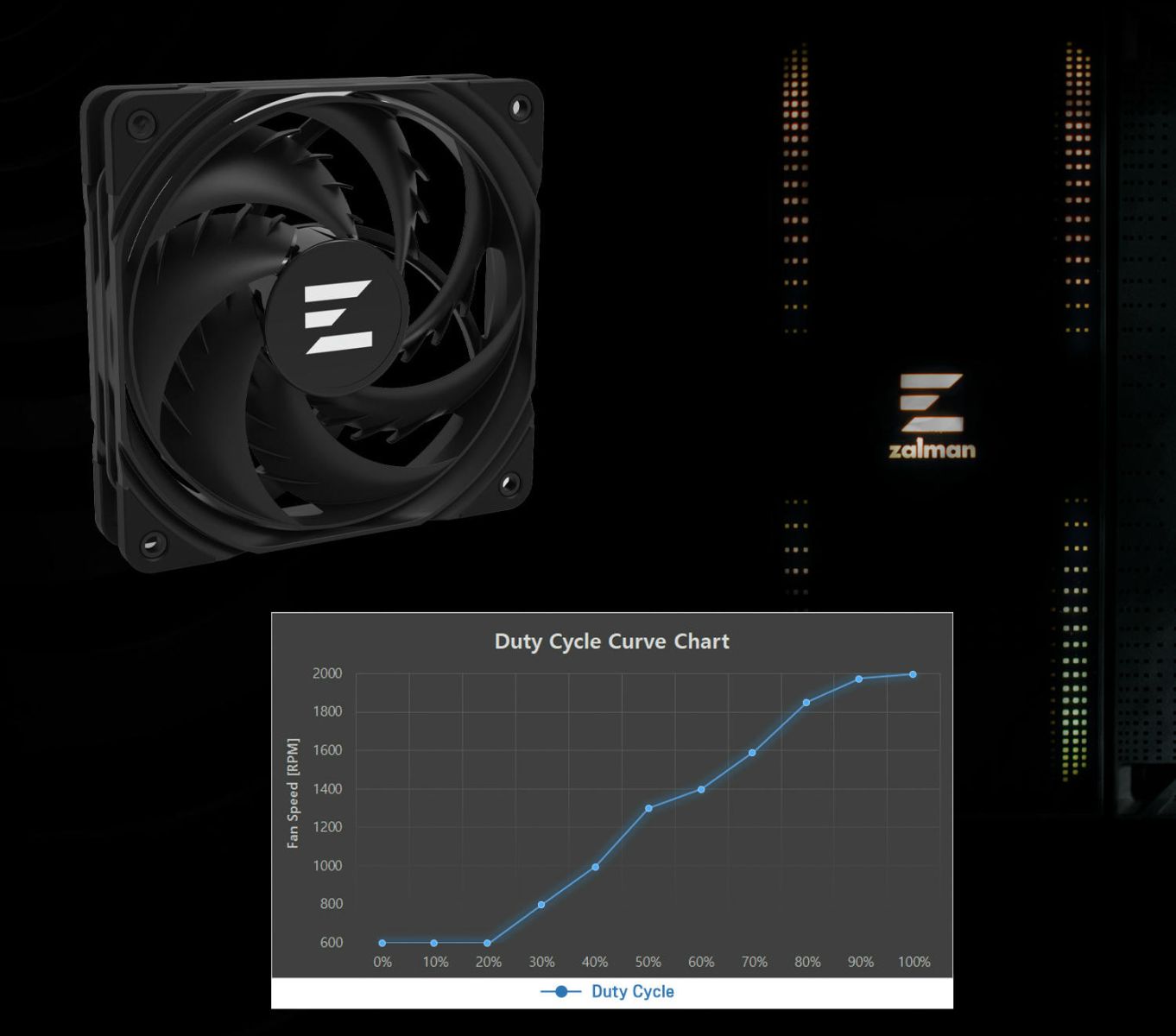Click the 100% x-axis label
This screenshot has width=1176, height=1036.
pos(914,962)
